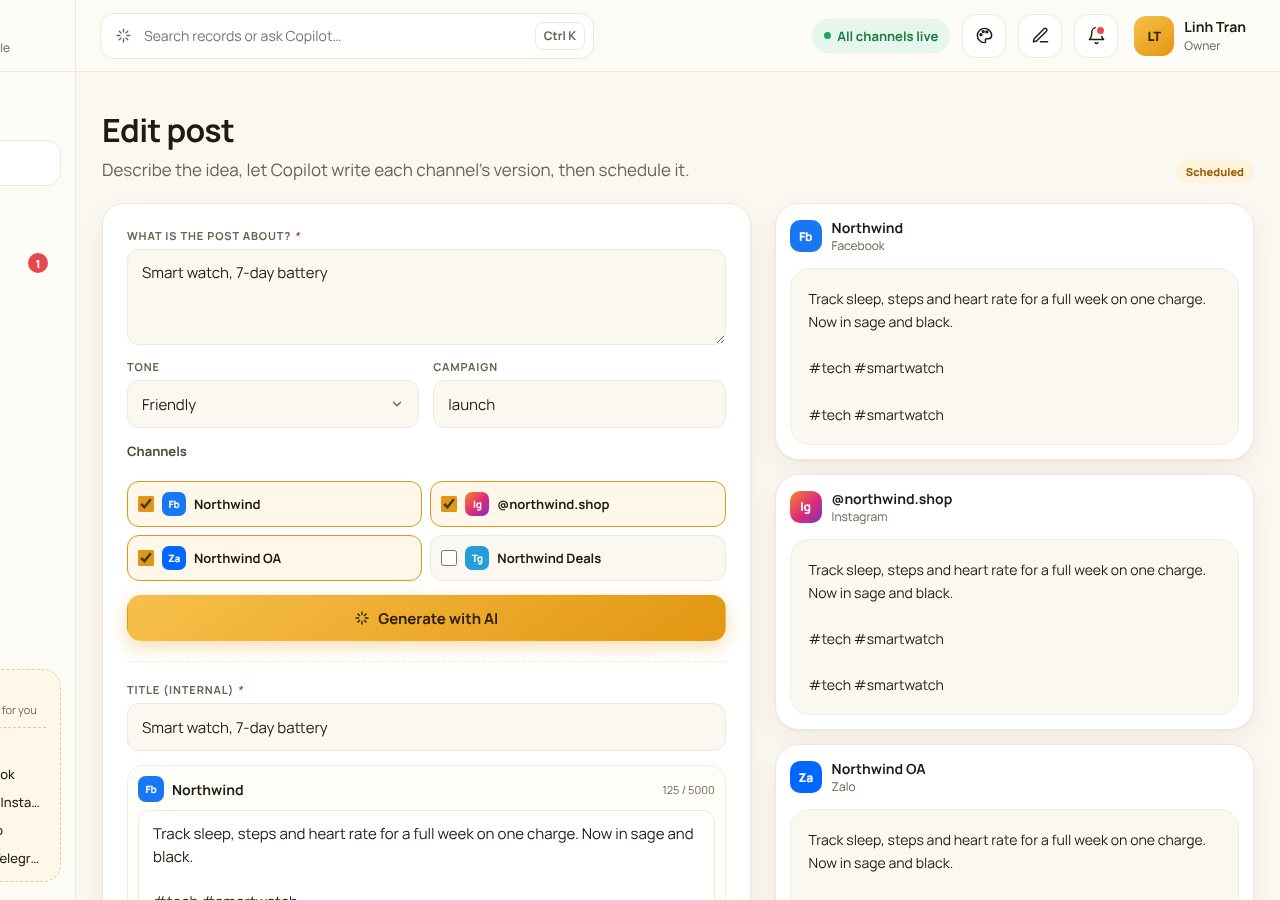Click the Ig icon on @northwind.shop channel option
This screenshot has height=900, width=1280.
(477, 504)
